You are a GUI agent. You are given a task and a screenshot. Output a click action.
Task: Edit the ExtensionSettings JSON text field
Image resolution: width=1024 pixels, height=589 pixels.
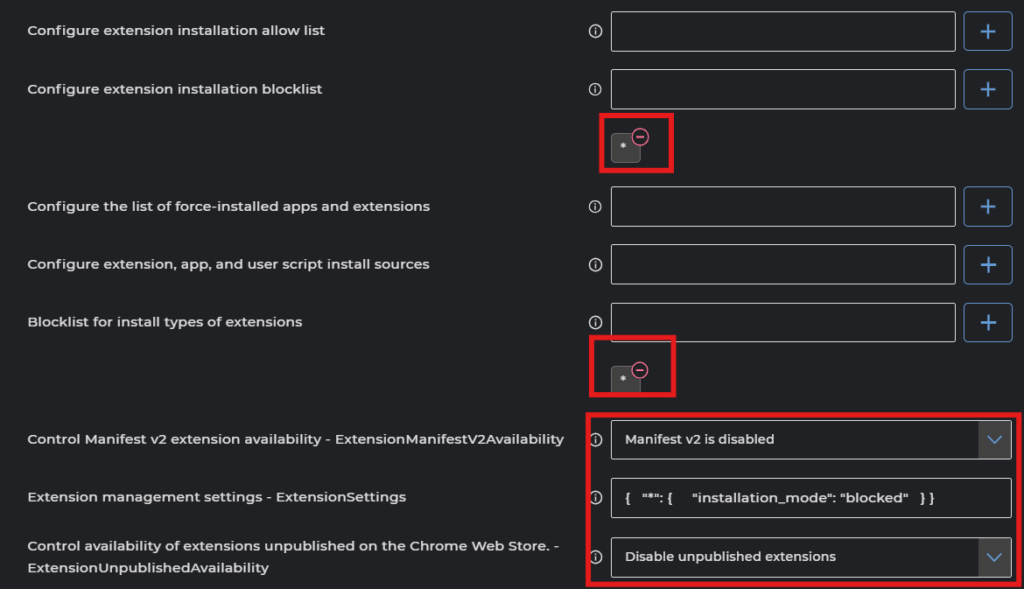(810, 498)
